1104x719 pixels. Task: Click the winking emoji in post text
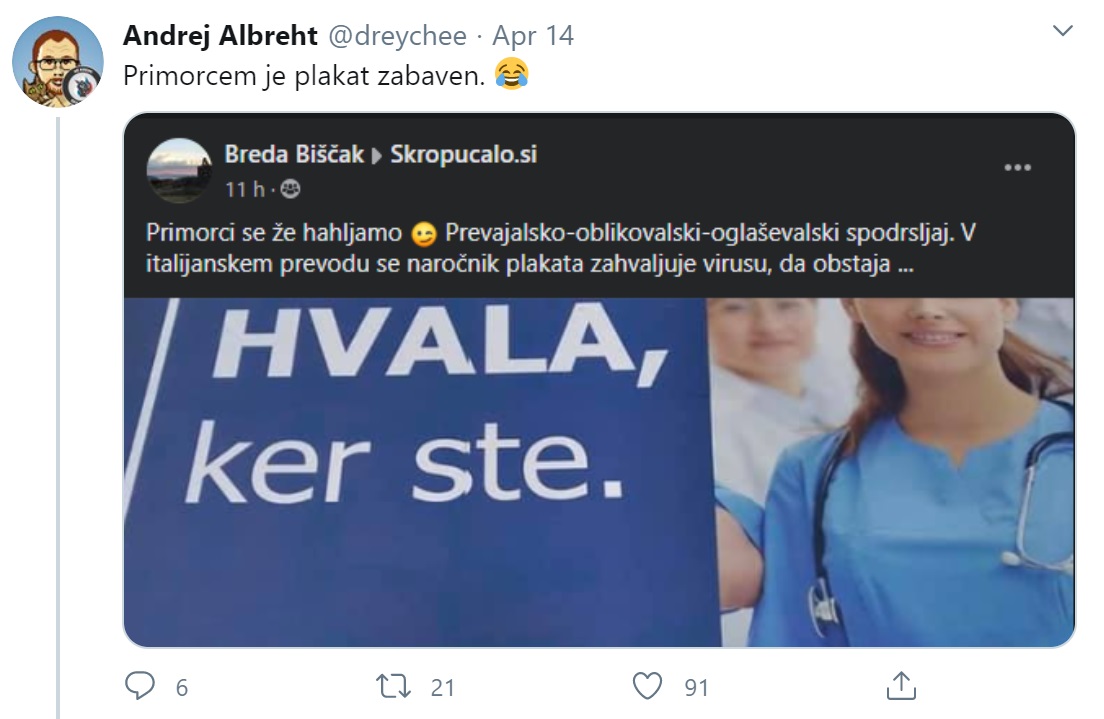[x=424, y=234]
